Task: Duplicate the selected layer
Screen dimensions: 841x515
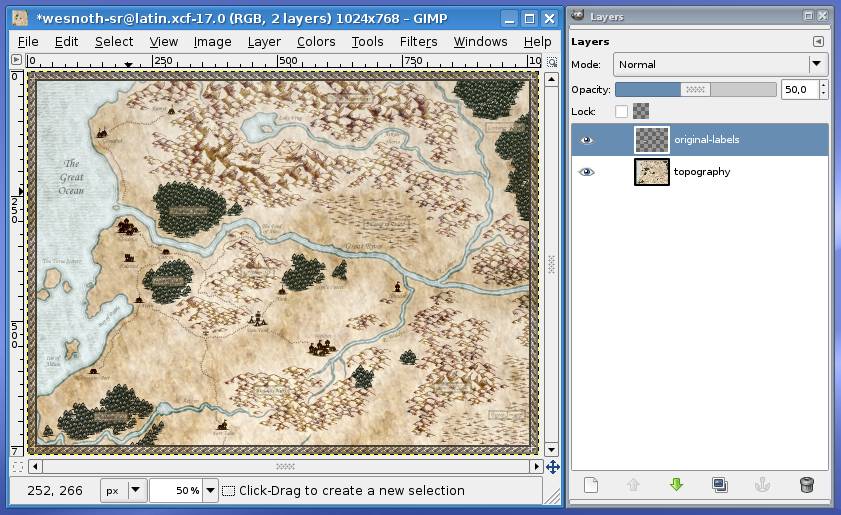Action: (720, 485)
